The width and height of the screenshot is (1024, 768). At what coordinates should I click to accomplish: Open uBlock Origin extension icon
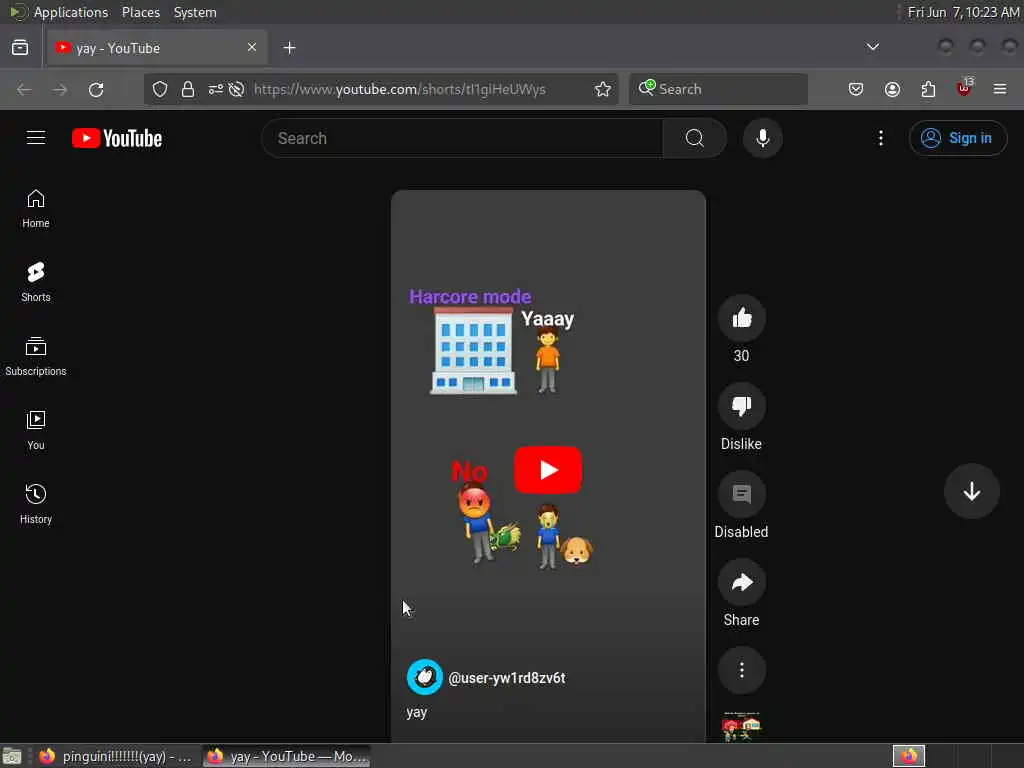(x=964, y=88)
